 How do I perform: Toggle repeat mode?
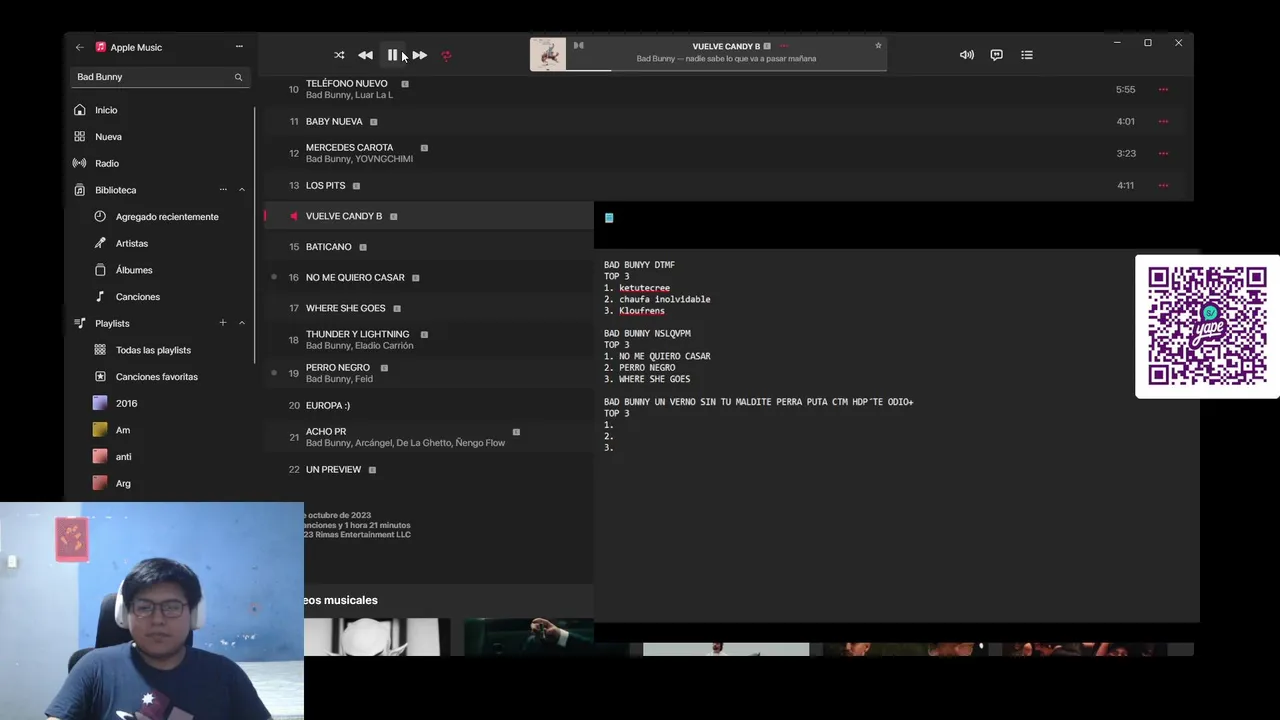[x=446, y=55]
